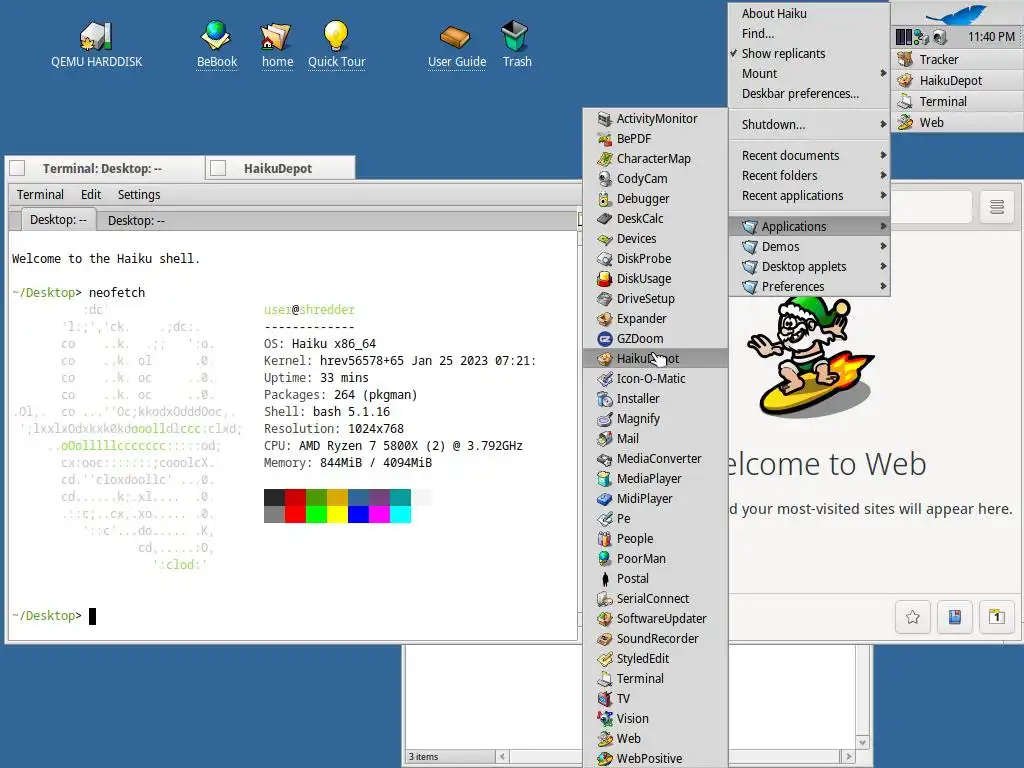Open the Edit menu in Terminal
This screenshot has width=1024, height=768.
click(x=91, y=195)
